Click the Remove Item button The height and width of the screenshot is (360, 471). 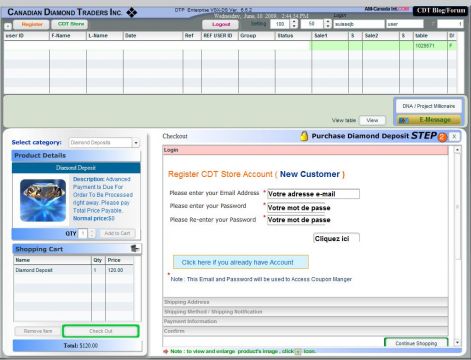click(38, 331)
